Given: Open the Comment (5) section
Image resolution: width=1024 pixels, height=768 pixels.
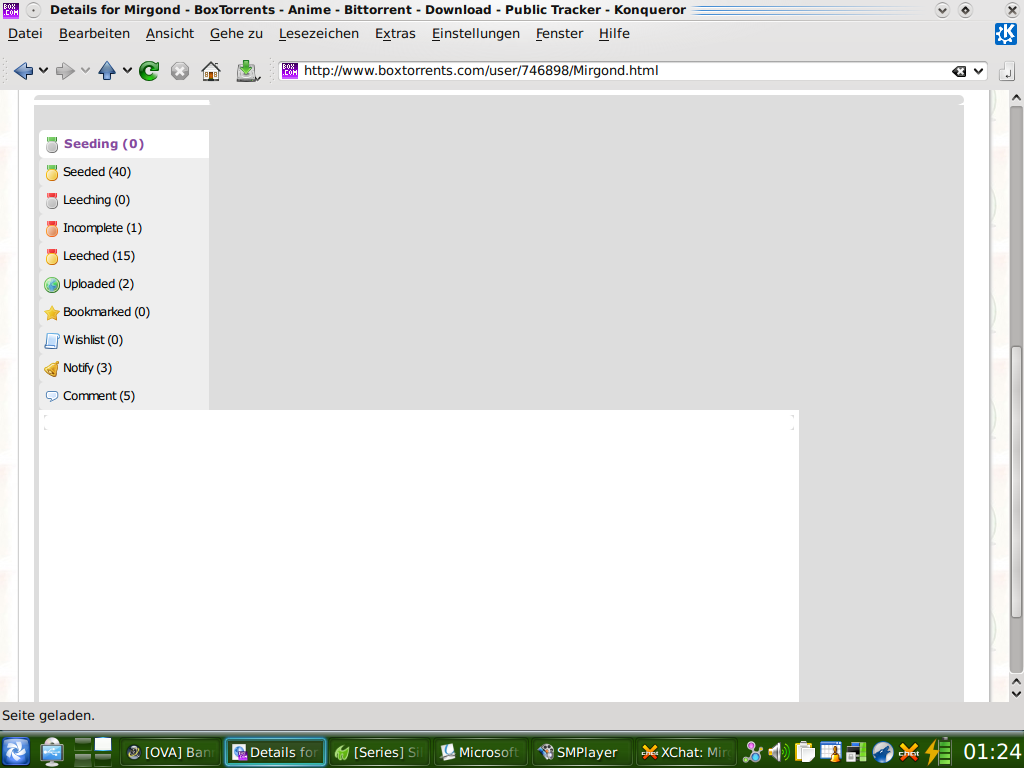Looking at the screenshot, I should pyautogui.click(x=98, y=396).
